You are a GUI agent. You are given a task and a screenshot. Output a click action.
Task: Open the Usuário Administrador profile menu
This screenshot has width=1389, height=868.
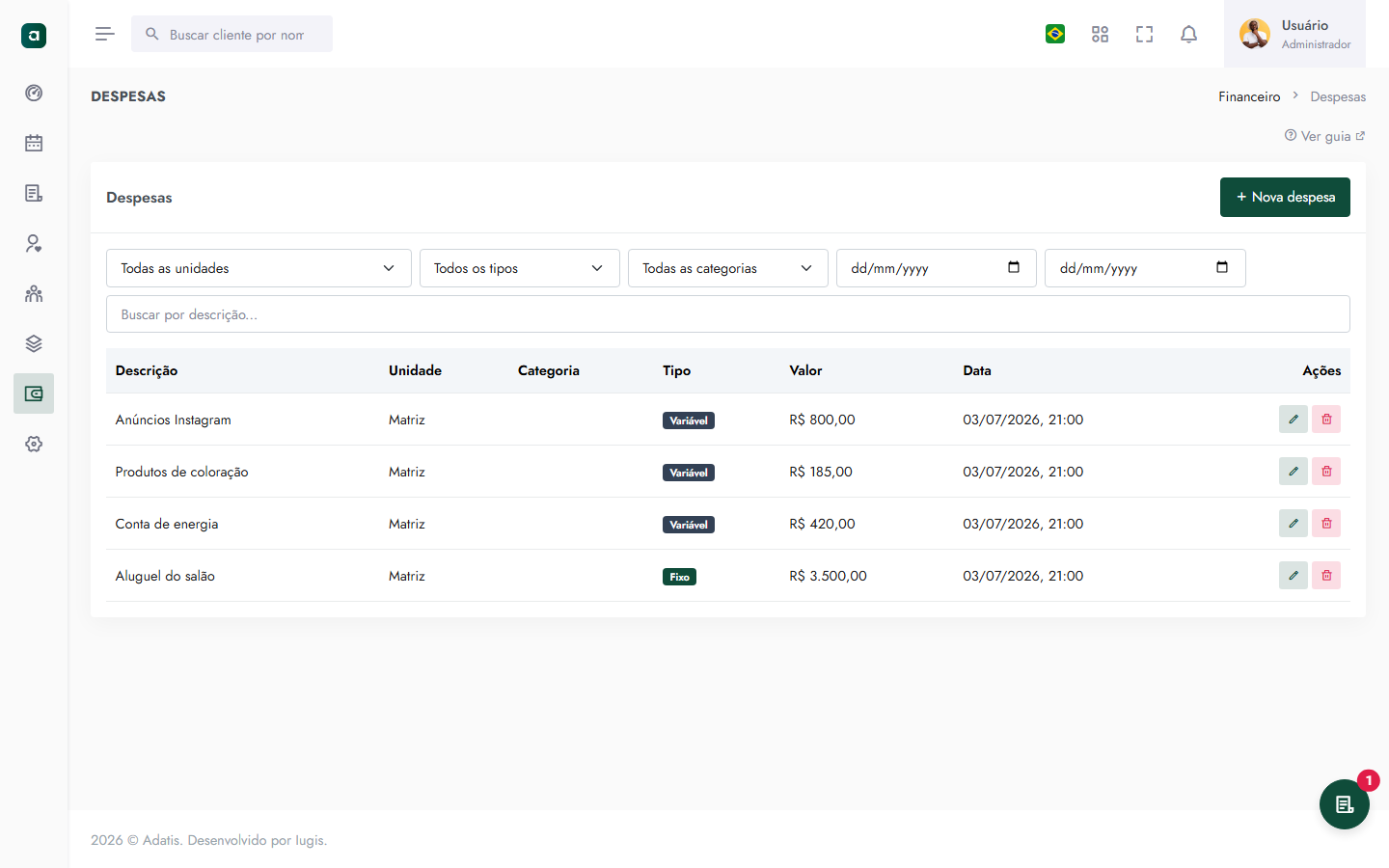[1294, 34]
